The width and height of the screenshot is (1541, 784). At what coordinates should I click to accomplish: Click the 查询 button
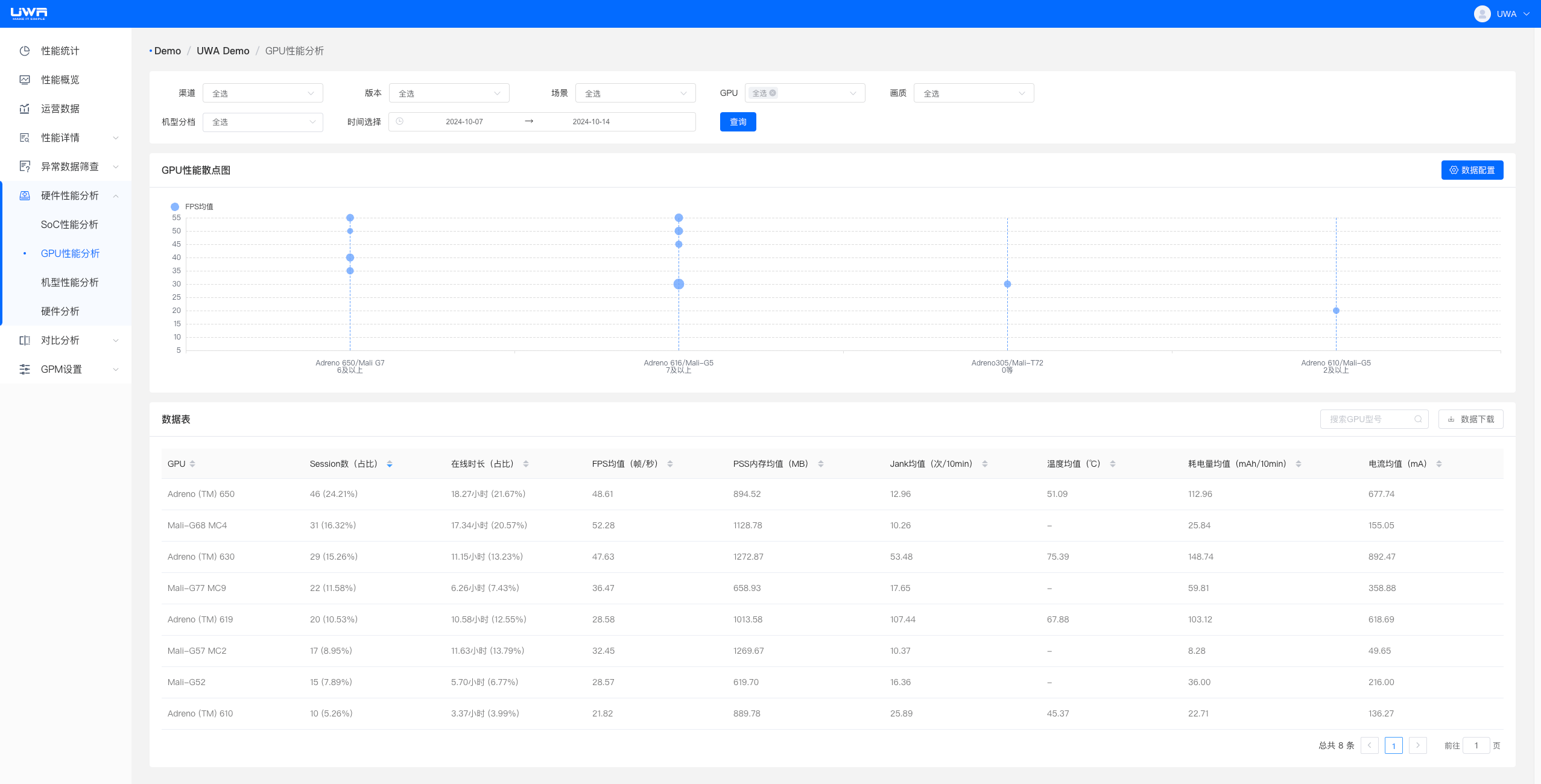(x=738, y=122)
